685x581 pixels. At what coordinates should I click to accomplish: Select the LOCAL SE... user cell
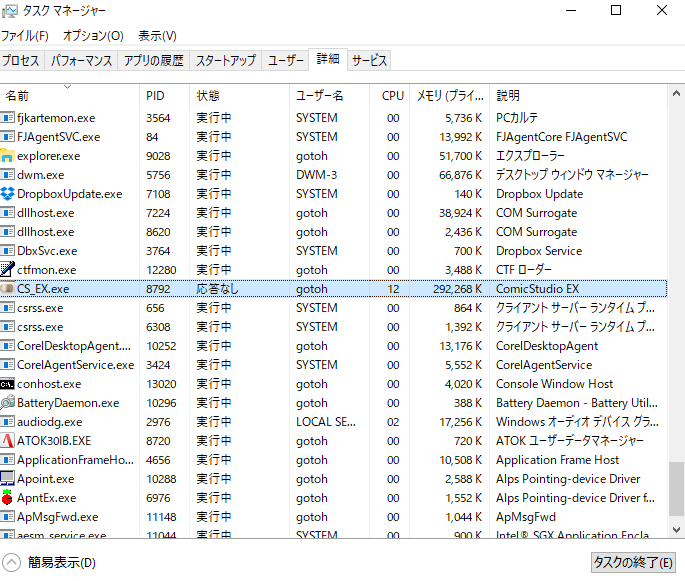click(x=326, y=422)
